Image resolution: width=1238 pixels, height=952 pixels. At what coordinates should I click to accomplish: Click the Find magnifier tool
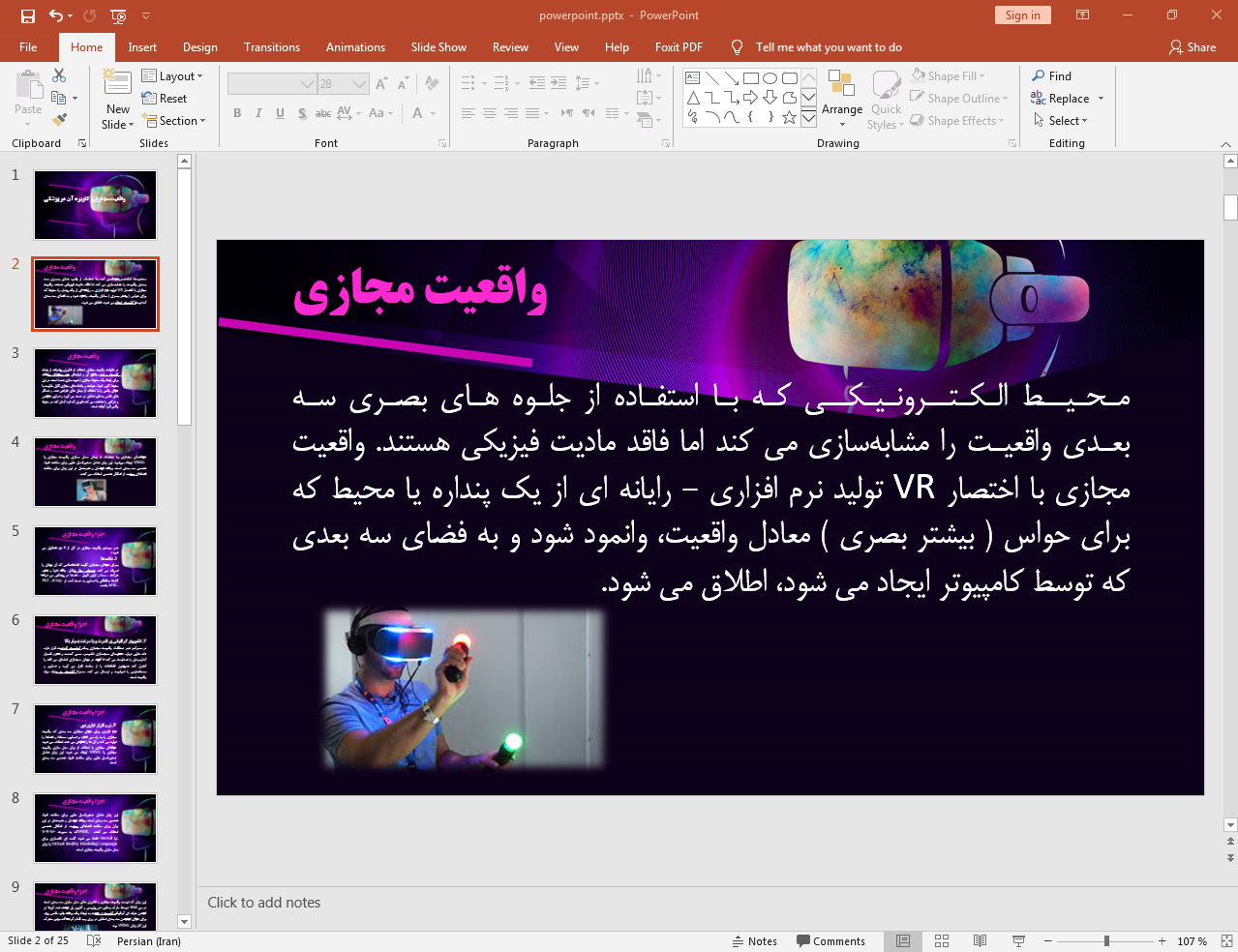pyautogui.click(x=1052, y=76)
